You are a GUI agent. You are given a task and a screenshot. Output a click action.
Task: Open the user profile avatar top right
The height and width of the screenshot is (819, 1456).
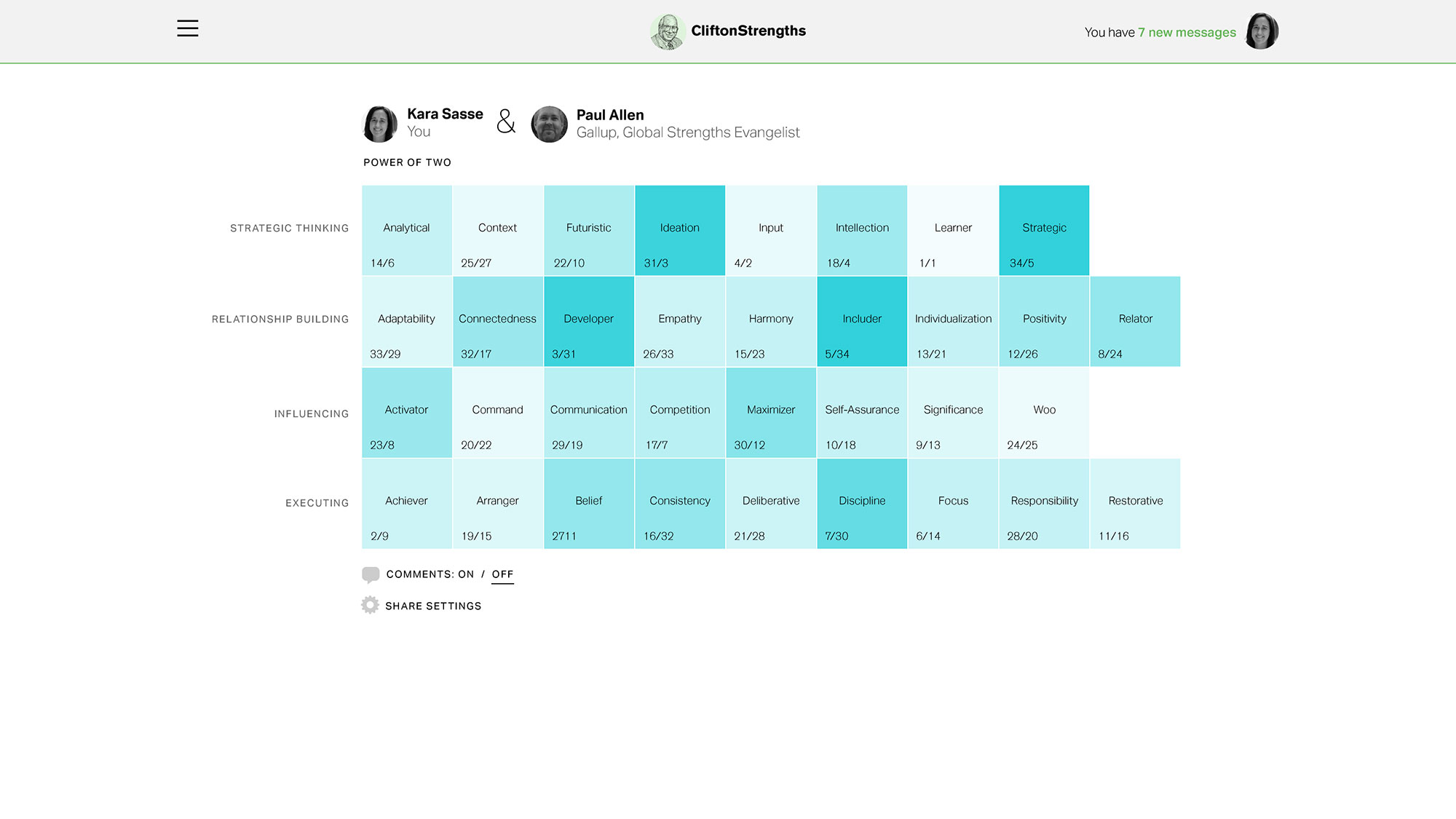[1262, 31]
